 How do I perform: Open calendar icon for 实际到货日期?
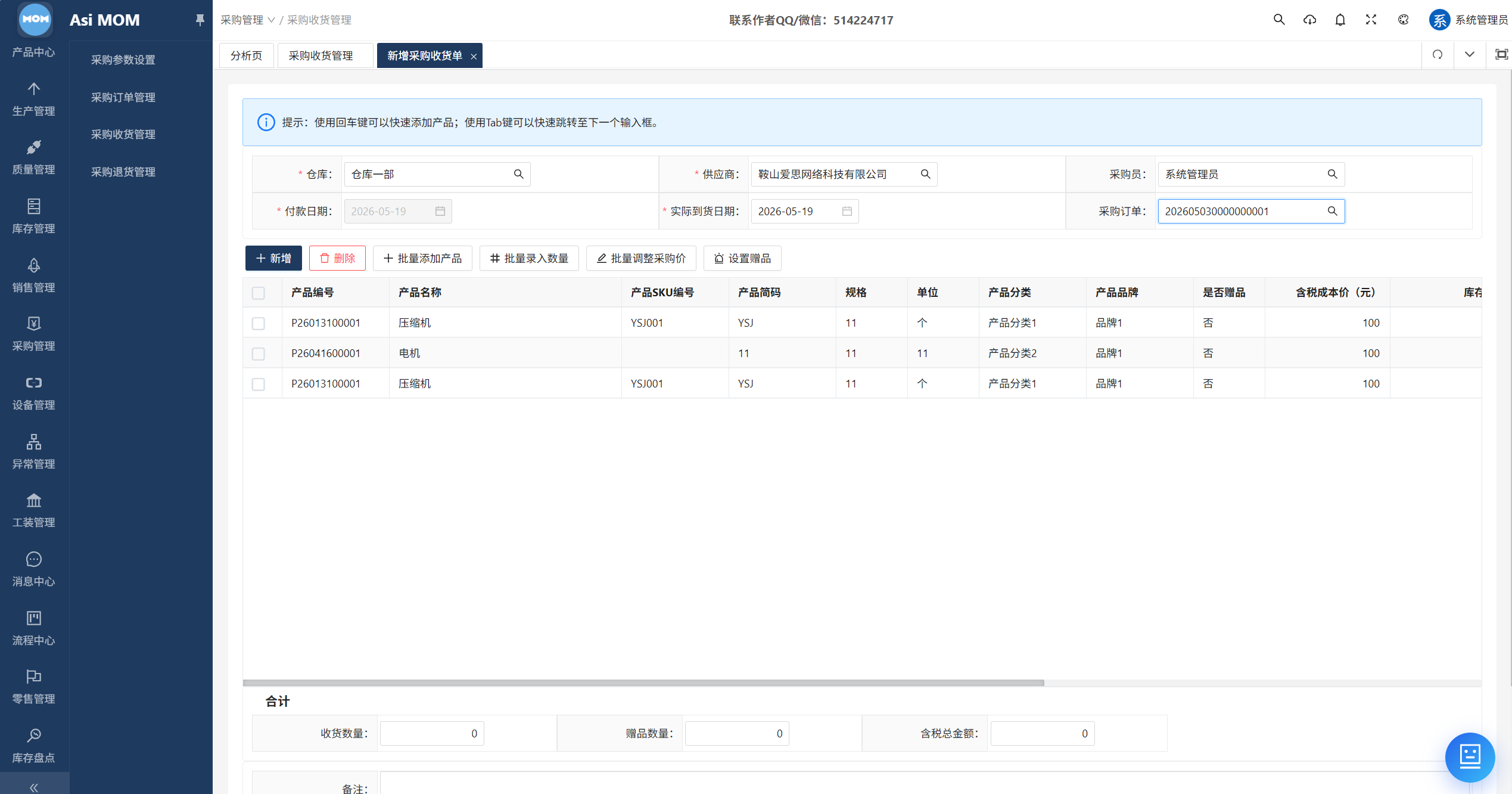847,211
